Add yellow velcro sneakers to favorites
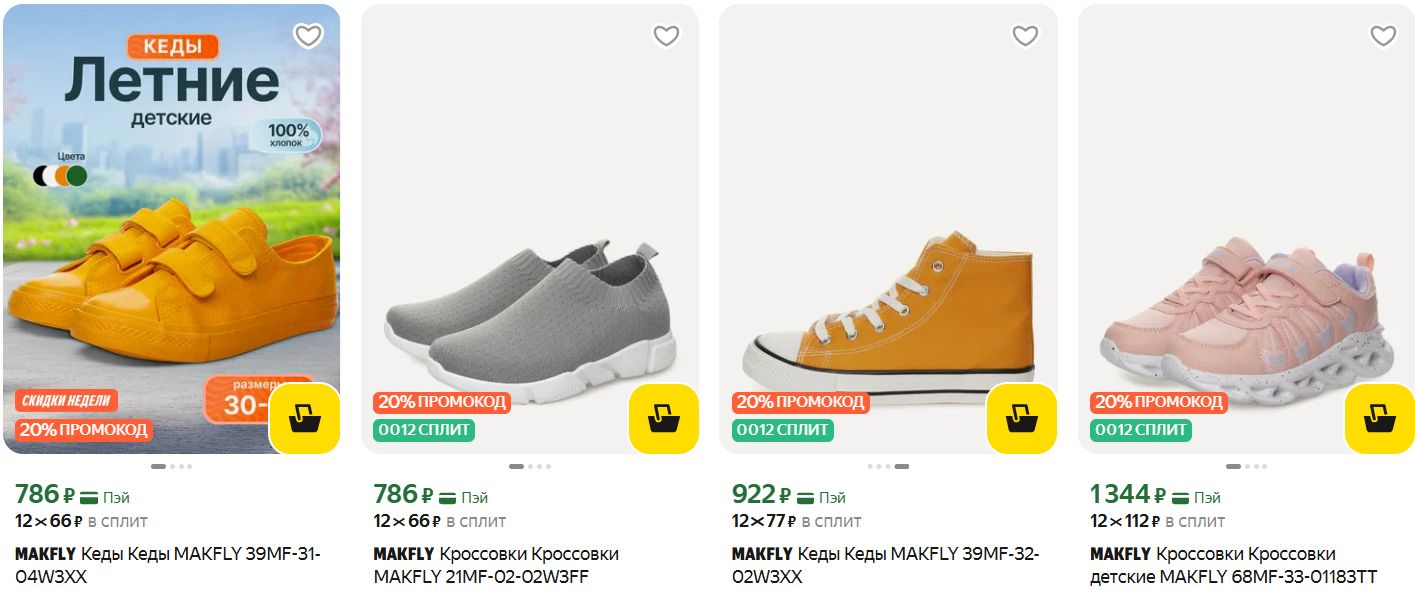 (308, 36)
